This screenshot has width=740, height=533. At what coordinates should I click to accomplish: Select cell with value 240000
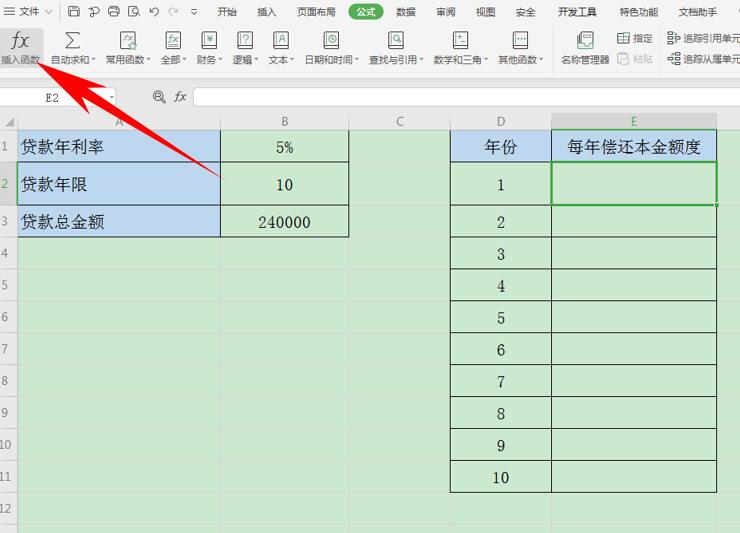tap(285, 222)
